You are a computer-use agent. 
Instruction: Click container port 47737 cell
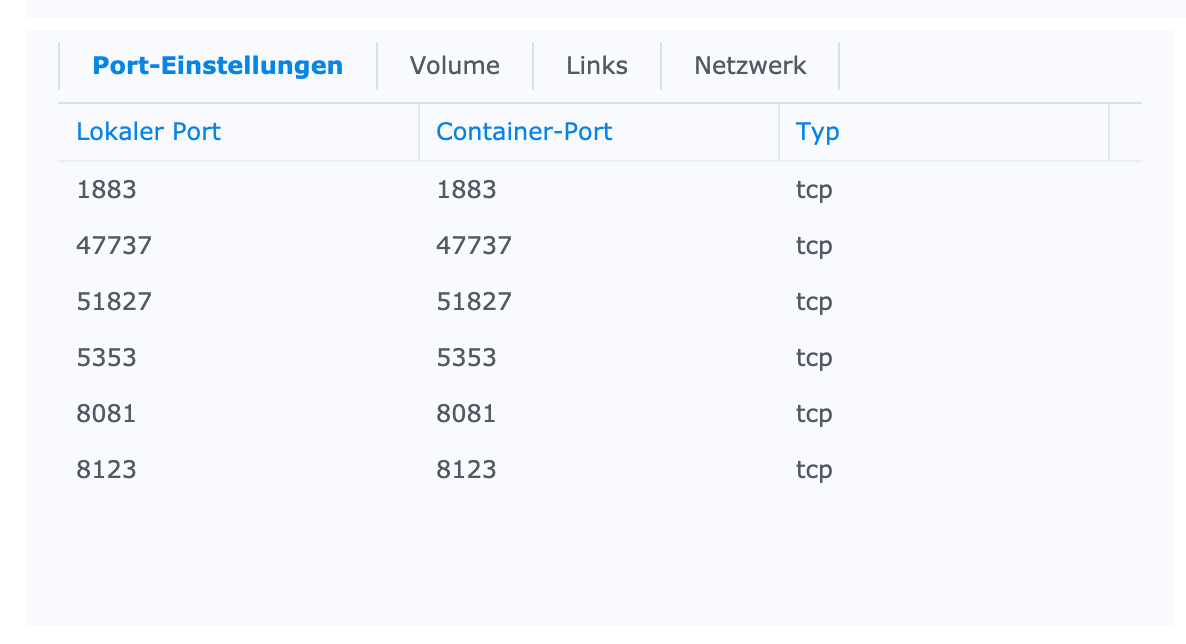(x=474, y=246)
